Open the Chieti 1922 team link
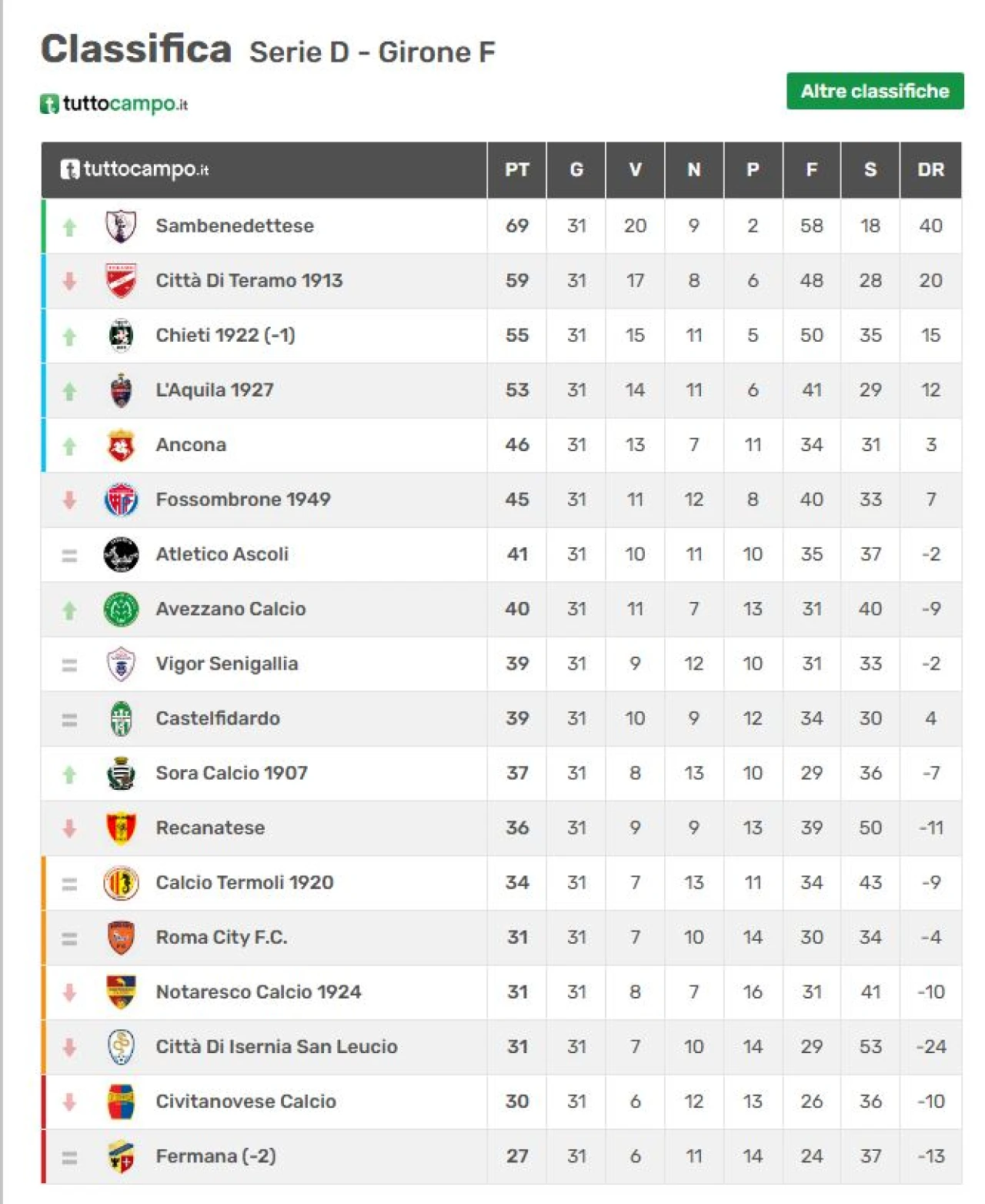Screen dimensions: 985x1204 click(225, 336)
